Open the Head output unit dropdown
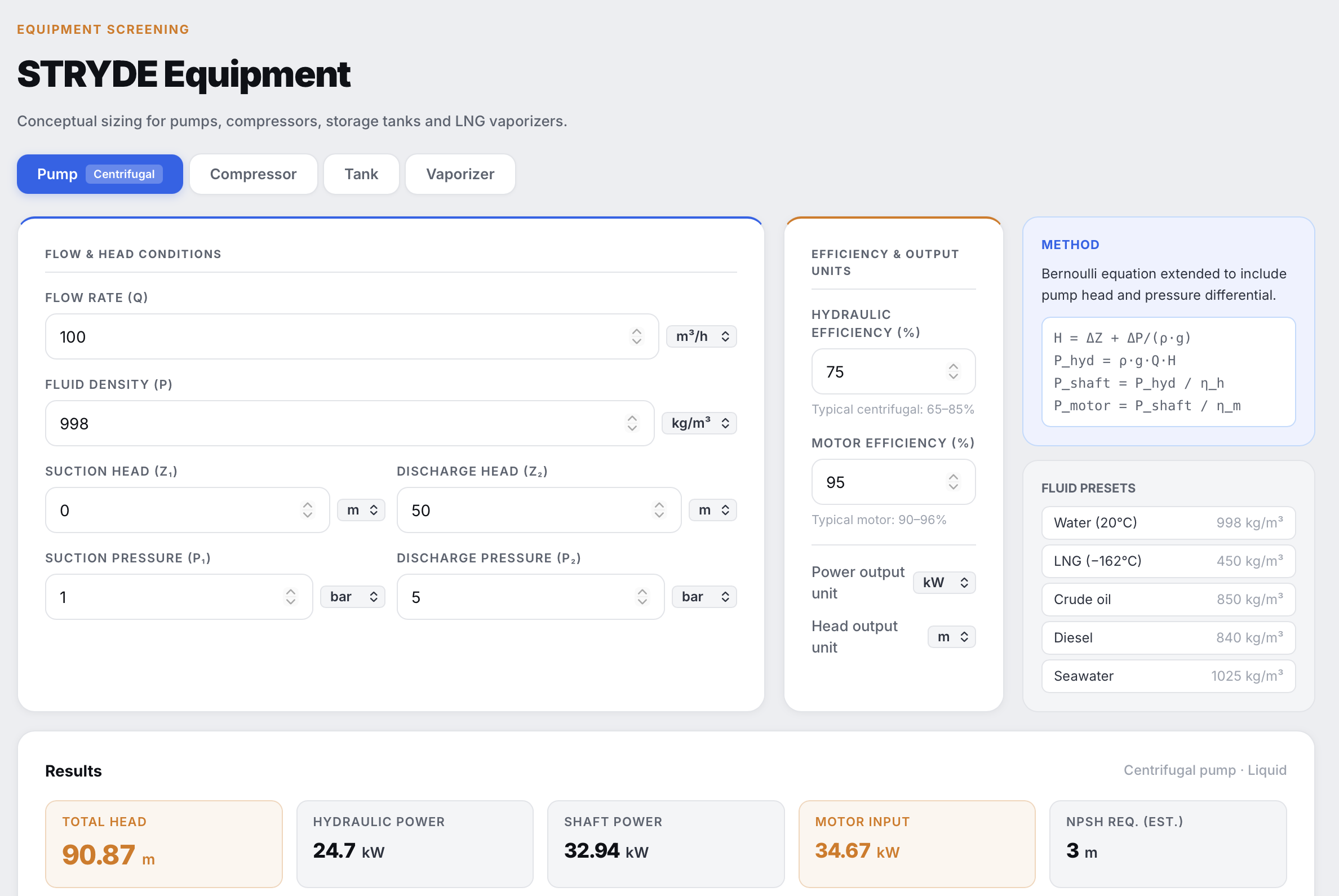1339x896 pixels. (x=951, y=637)
